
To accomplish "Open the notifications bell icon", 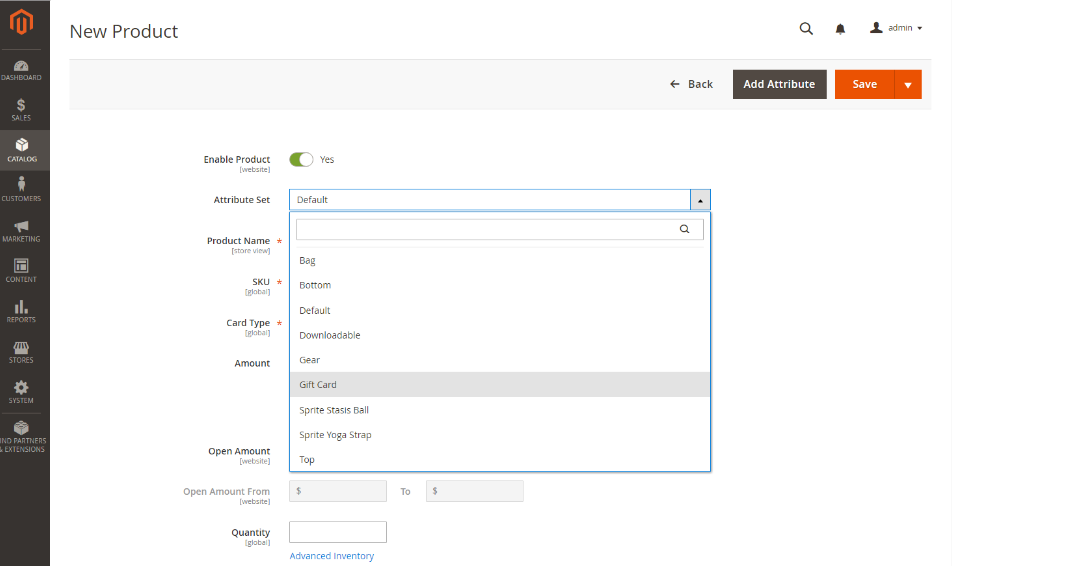I will click(840, 29).
